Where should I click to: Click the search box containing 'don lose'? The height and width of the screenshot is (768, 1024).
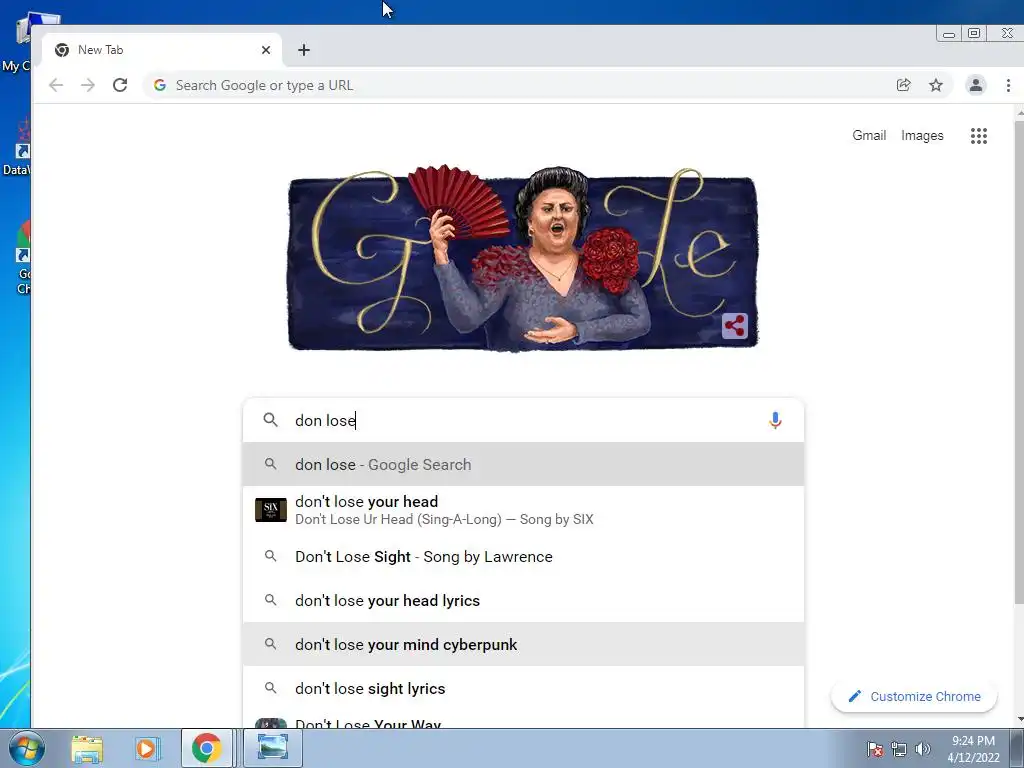point(523,420)
